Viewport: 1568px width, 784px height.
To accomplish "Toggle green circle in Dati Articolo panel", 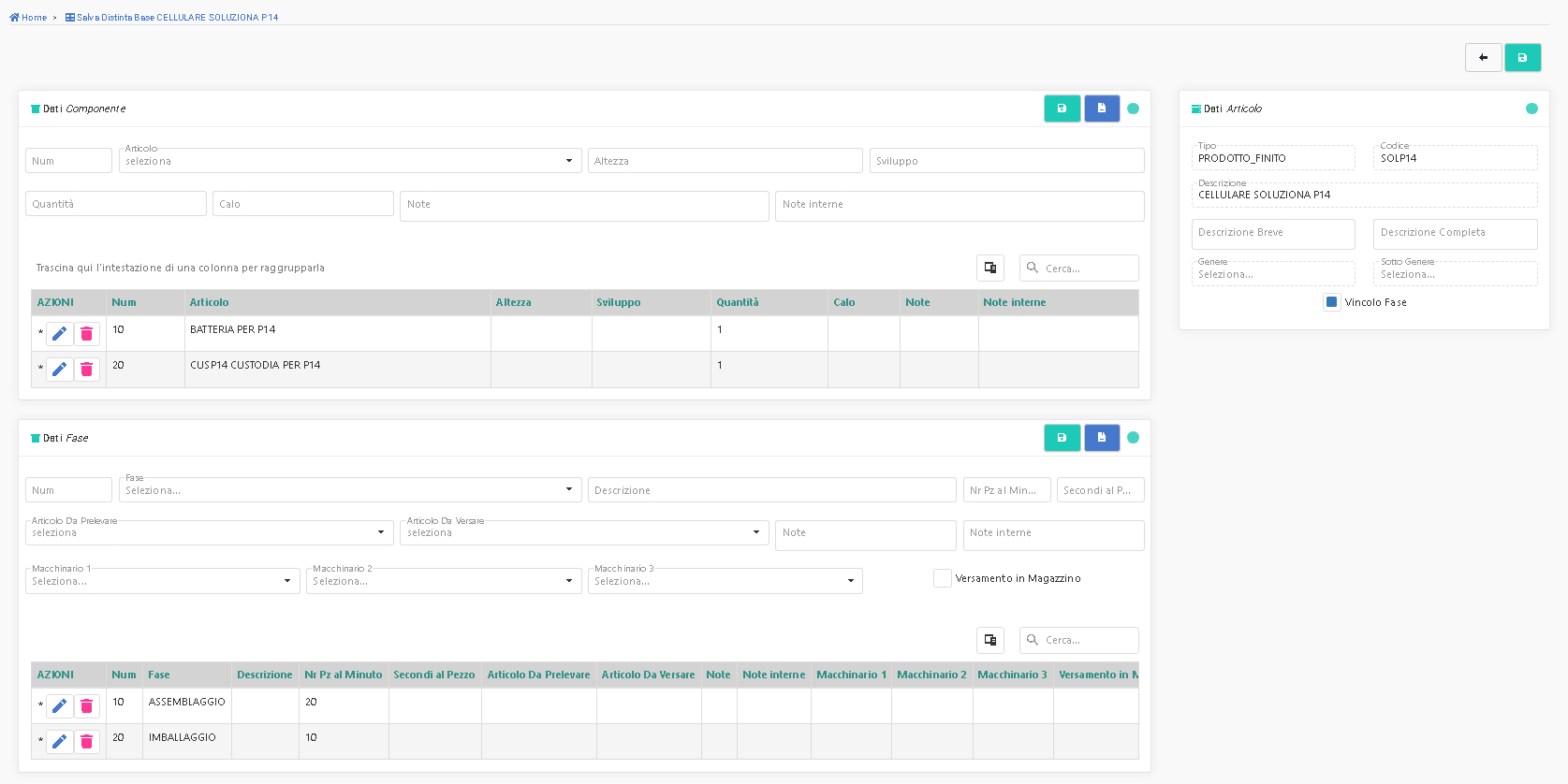I will point(1531,109).
